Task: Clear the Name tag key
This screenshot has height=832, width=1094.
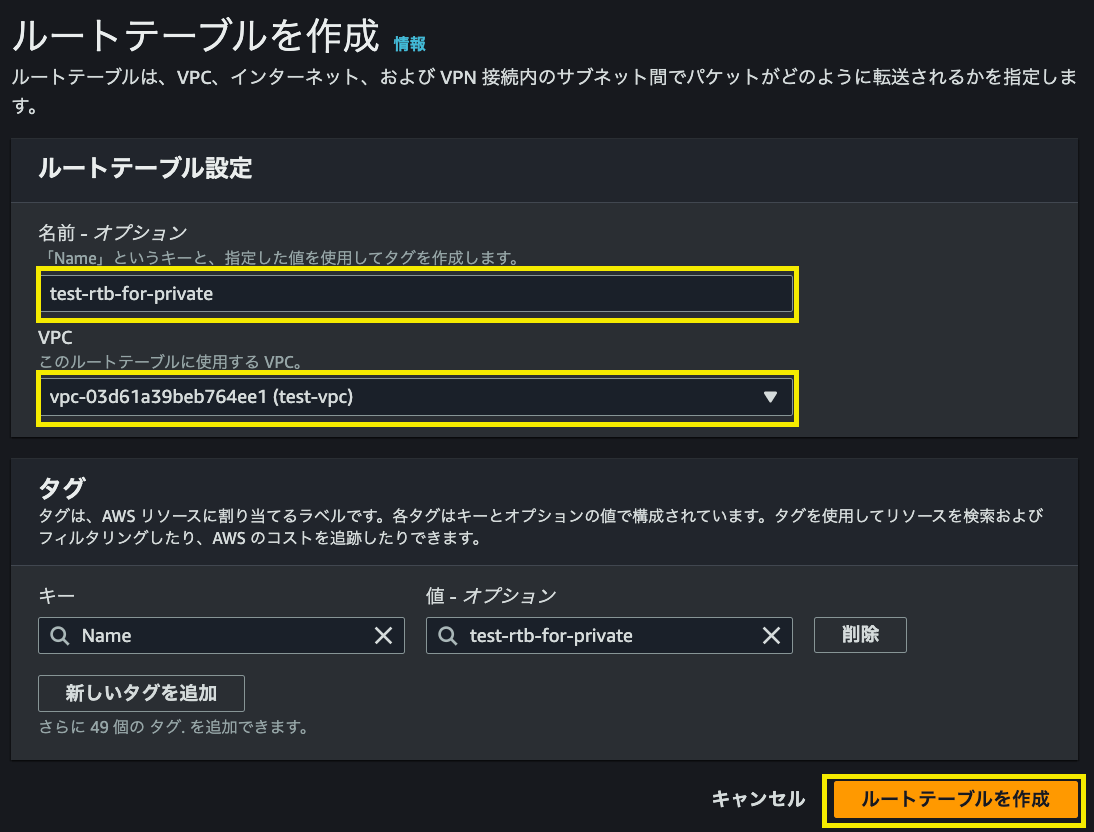Action: tap(383, 635)
